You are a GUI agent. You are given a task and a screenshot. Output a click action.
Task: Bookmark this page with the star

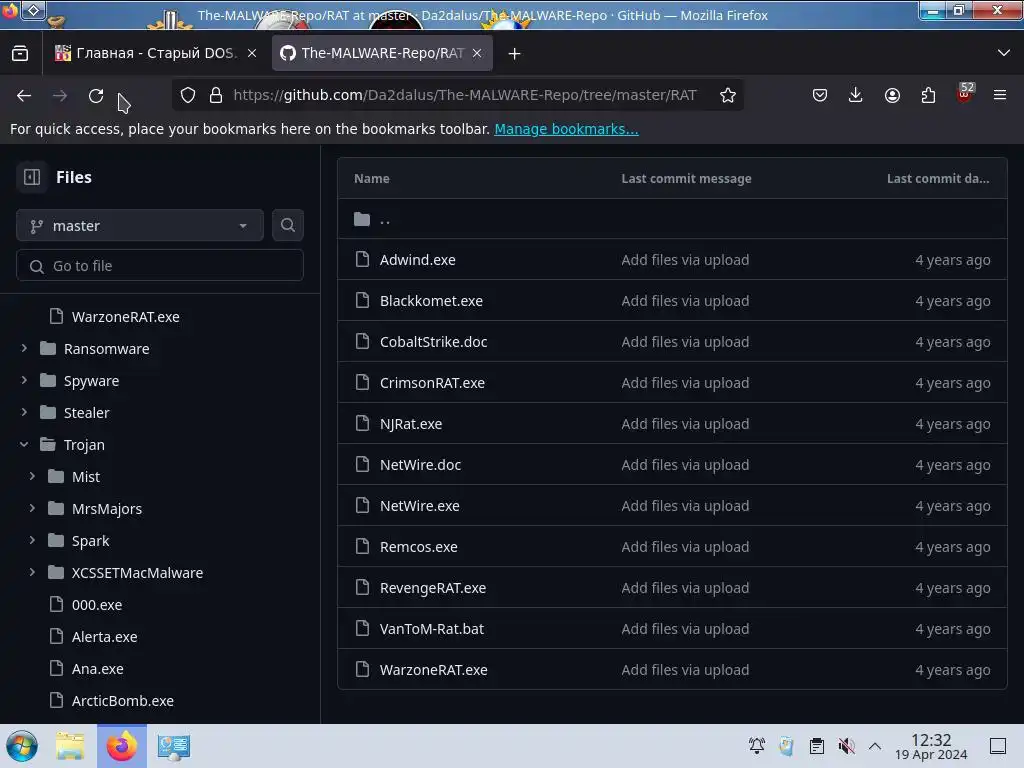point(728,95)
